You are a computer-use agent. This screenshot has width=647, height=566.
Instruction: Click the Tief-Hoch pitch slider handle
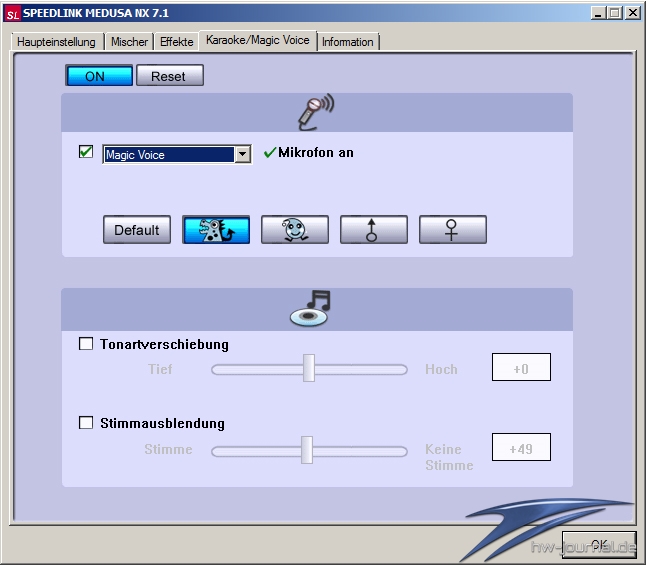click(309, 368)
